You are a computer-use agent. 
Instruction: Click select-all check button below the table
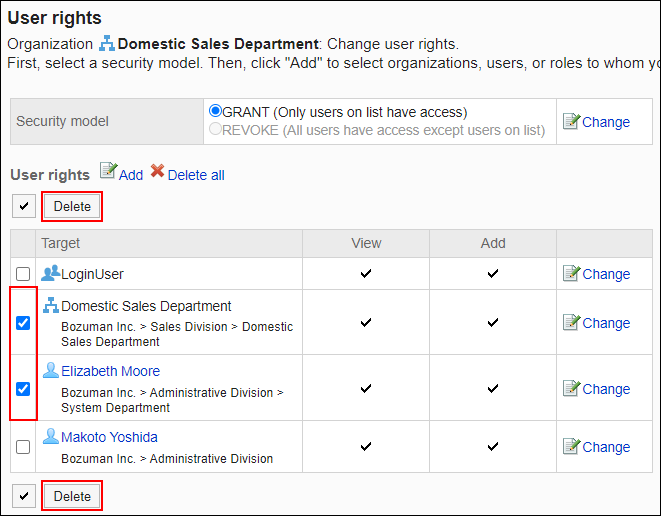(x=24, y=496)
